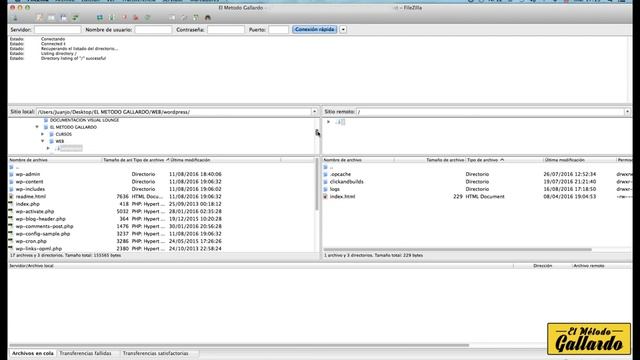Toggle processing of the transfer queue

tap(112, 18)
